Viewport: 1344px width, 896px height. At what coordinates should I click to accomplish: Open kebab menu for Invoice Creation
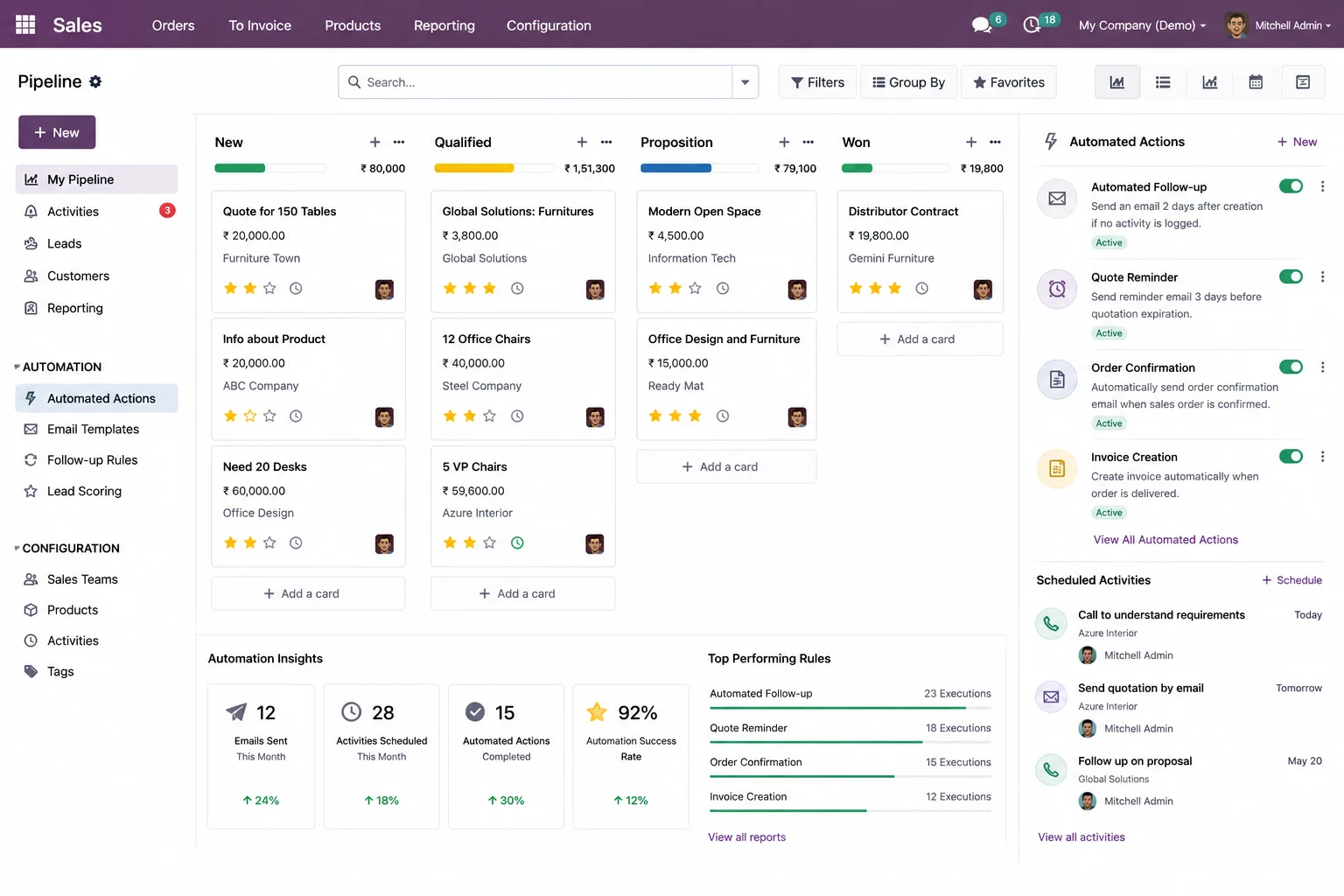tap(1322, 457)
